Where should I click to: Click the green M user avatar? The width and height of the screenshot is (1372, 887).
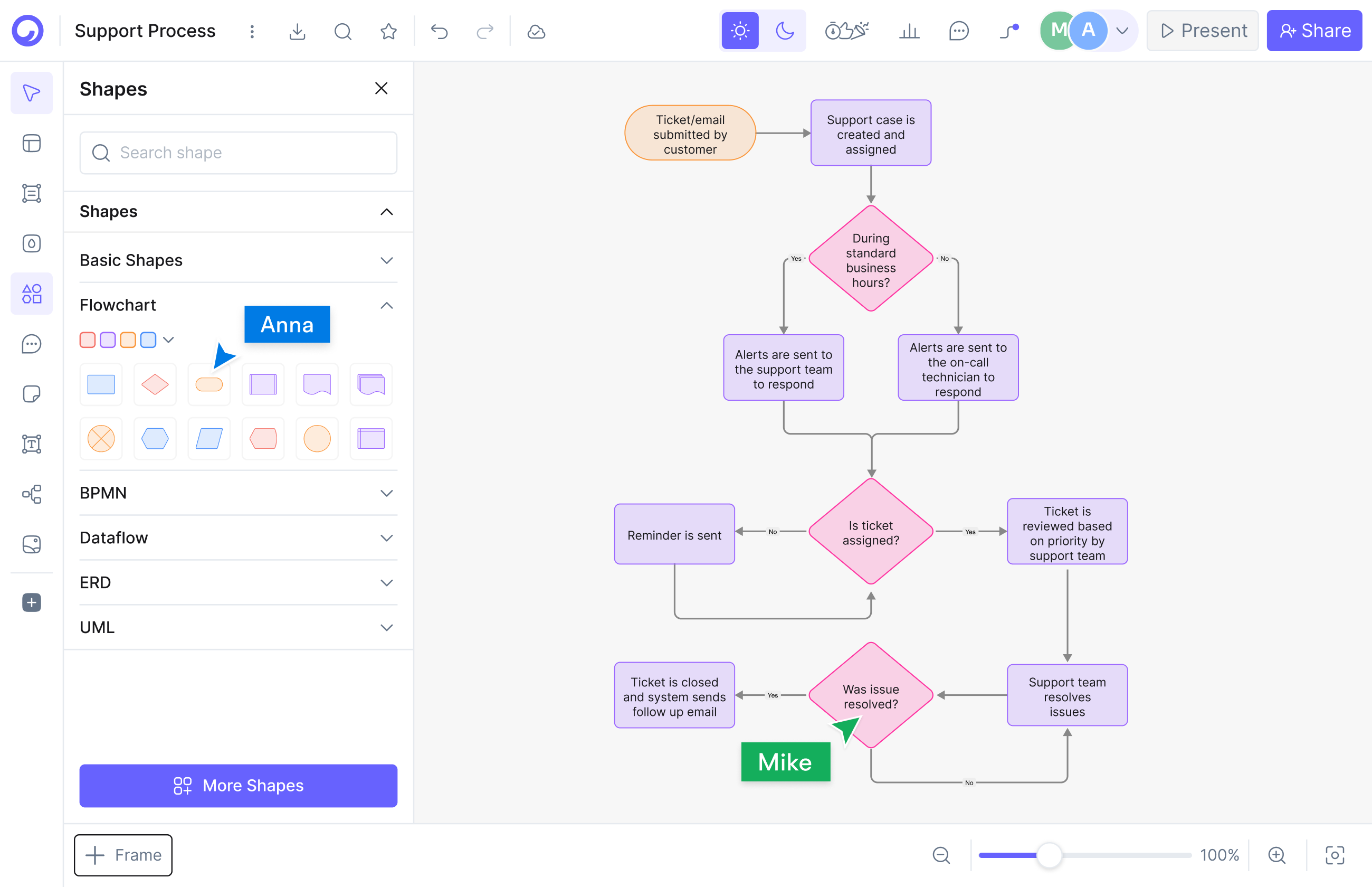(x=1057, y=31)
